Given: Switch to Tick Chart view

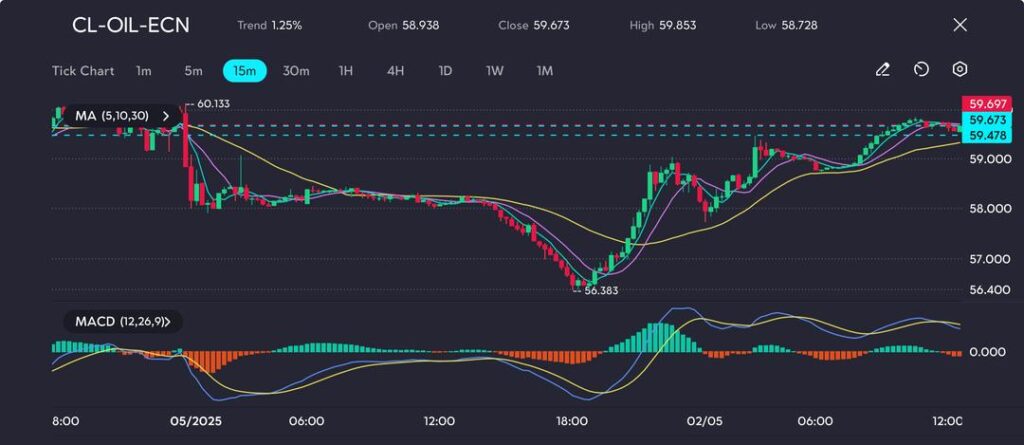Looking at the screenshot, I should [82, 71].
